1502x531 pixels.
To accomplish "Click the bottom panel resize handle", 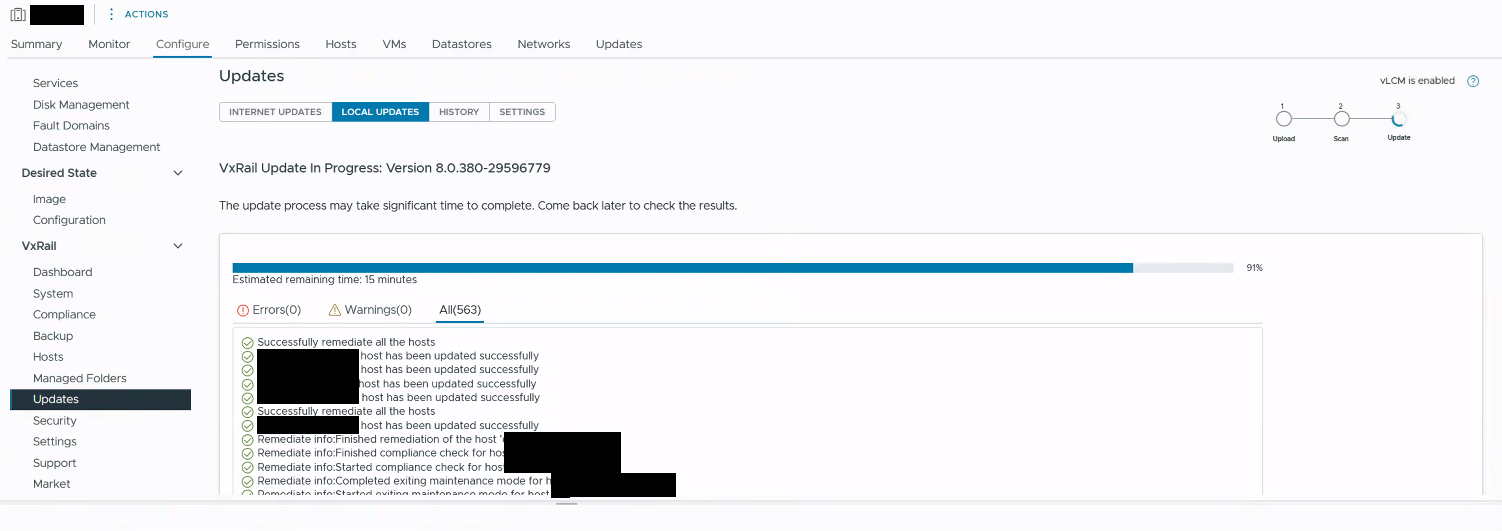I will click(566, 504).
